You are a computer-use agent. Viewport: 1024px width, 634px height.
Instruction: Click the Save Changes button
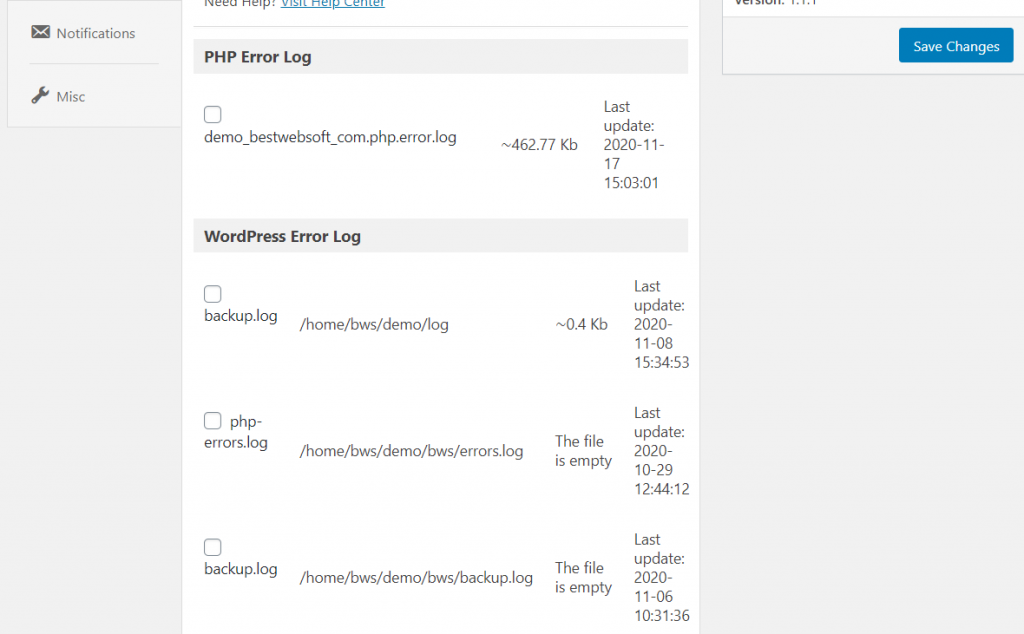[x=955, y=45]
